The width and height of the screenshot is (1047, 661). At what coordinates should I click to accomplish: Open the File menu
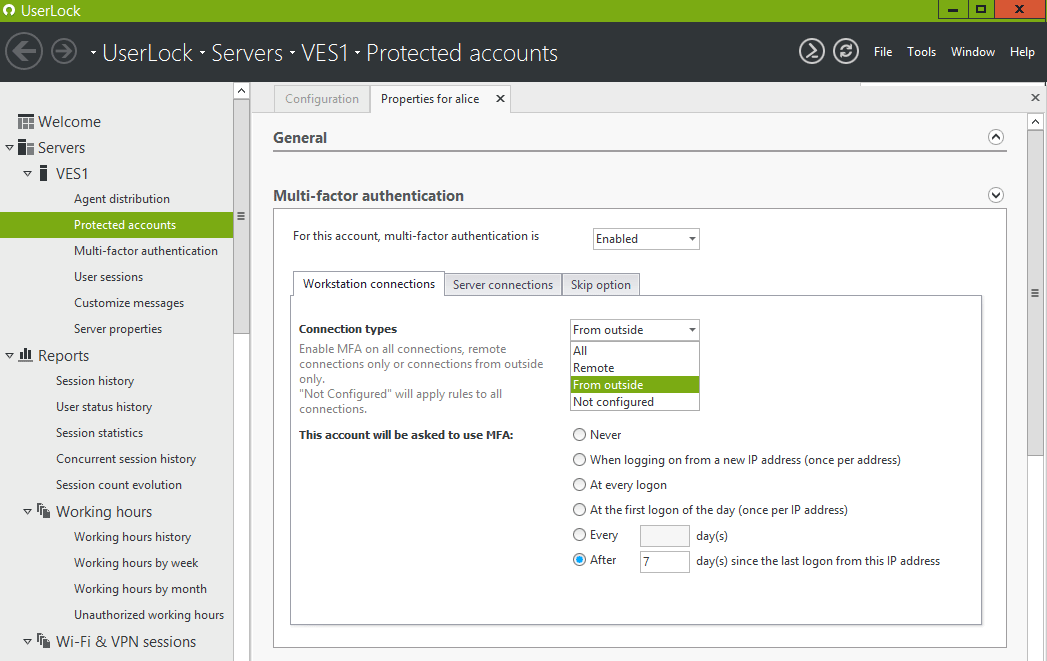[883, 51]
